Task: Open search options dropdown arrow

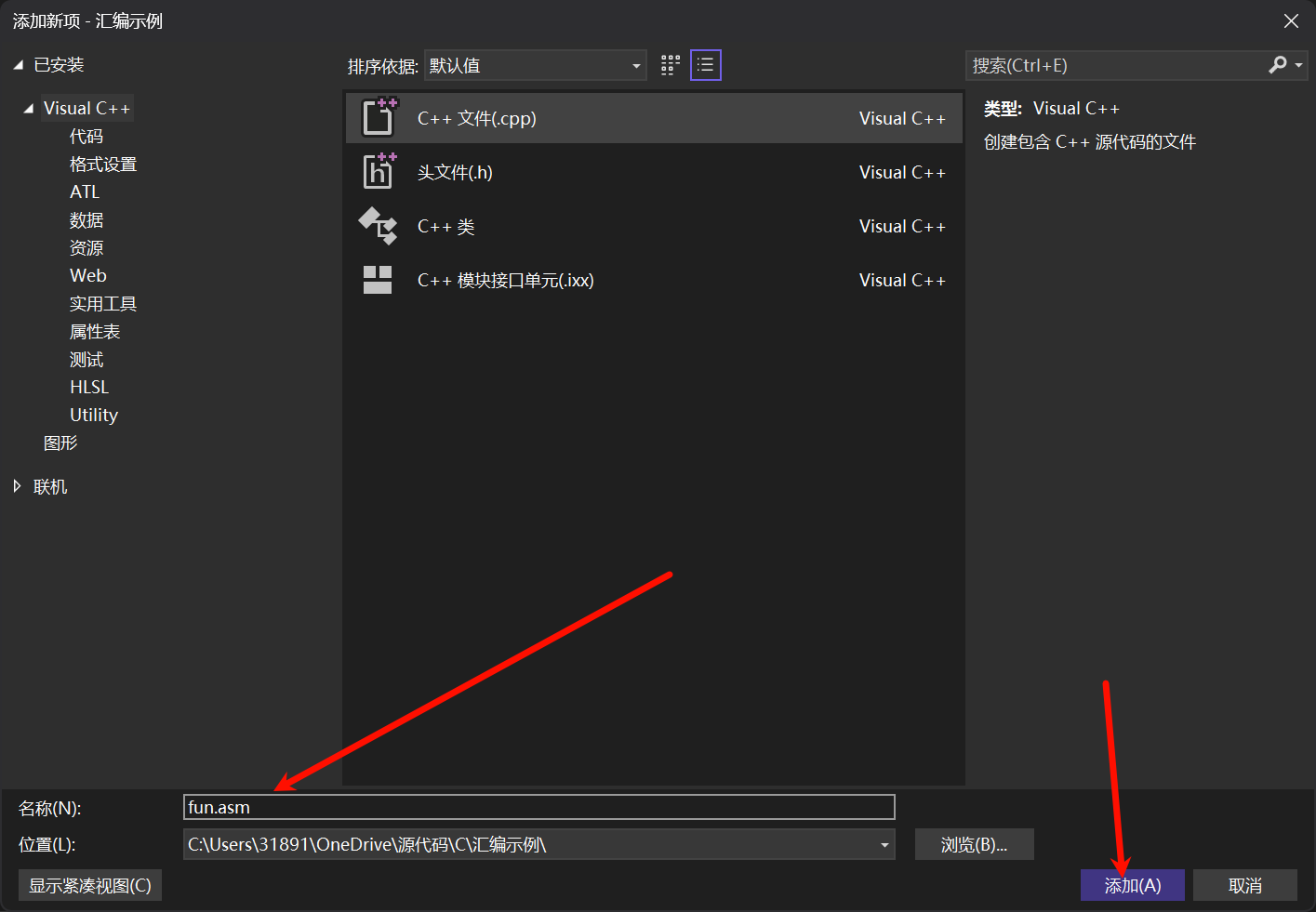Action: (x=1299, y=65)
